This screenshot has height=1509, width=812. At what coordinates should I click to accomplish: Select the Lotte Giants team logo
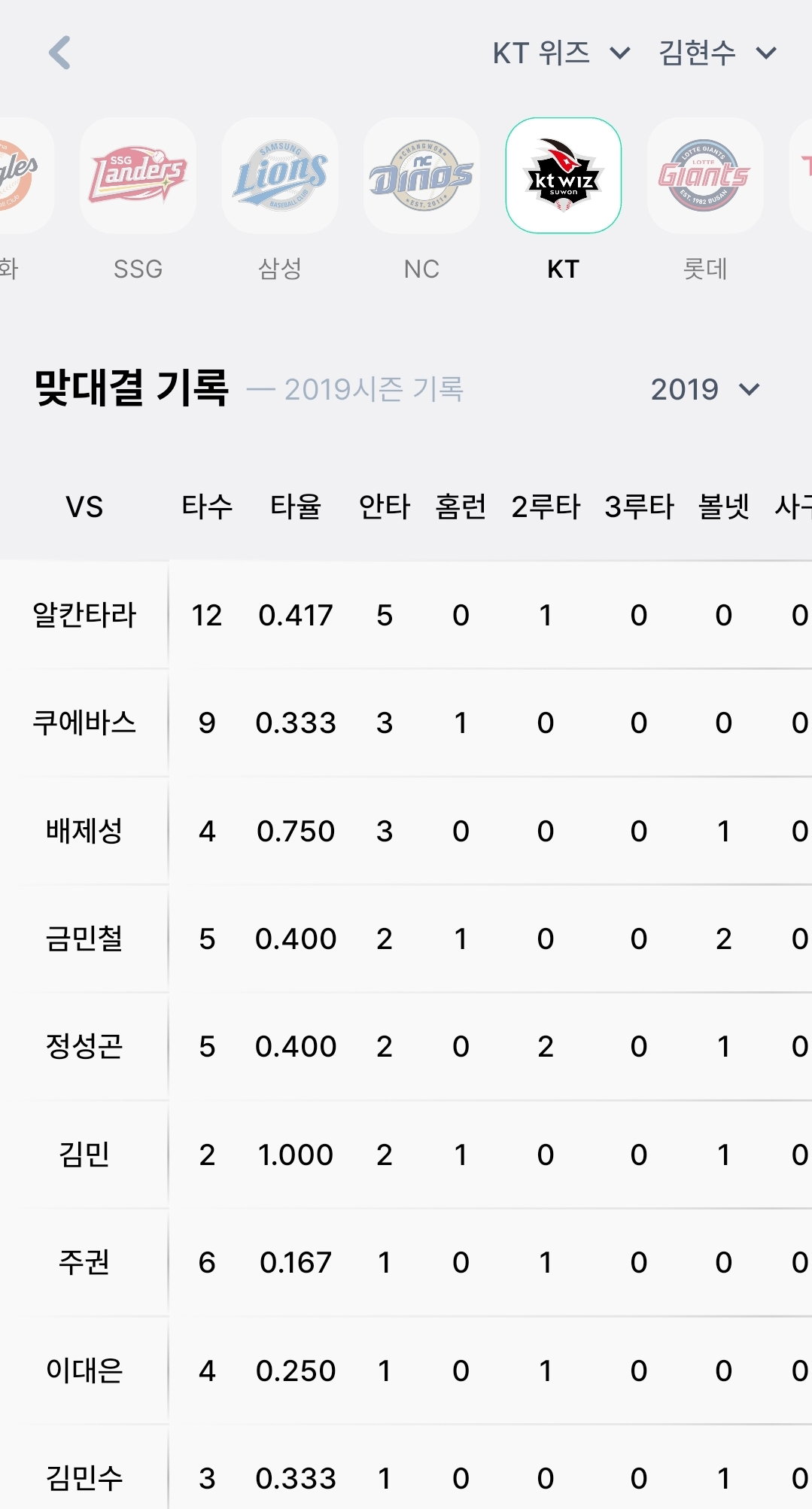tap(705, 175)
